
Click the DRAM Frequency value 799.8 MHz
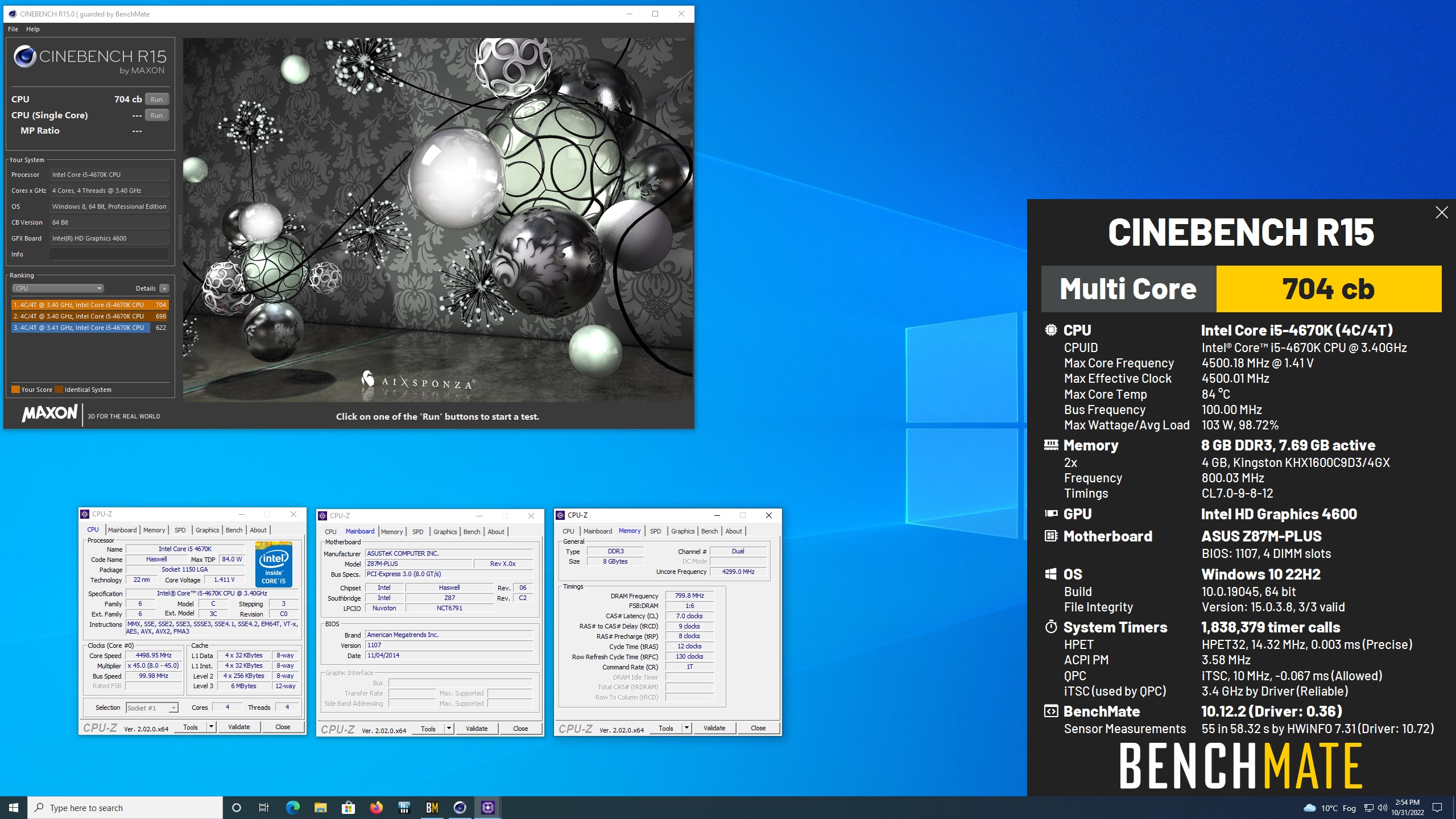[689, 595]
